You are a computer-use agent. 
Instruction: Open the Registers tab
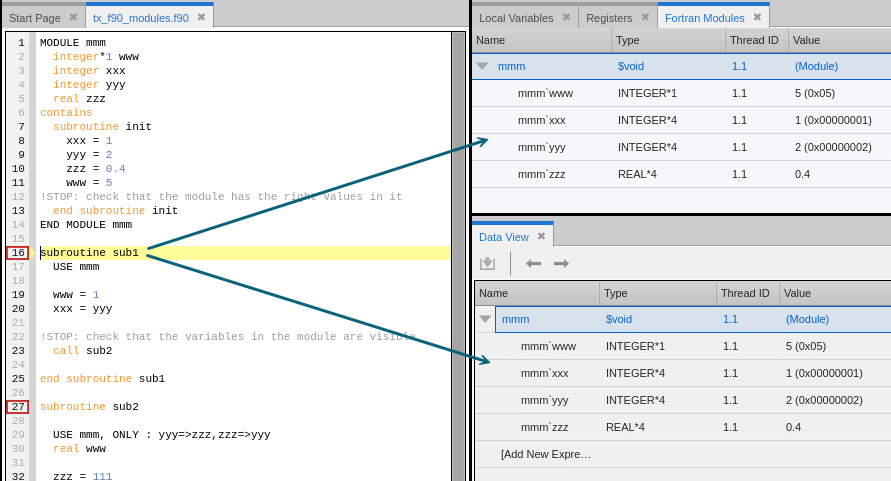(x=608, y=18)
